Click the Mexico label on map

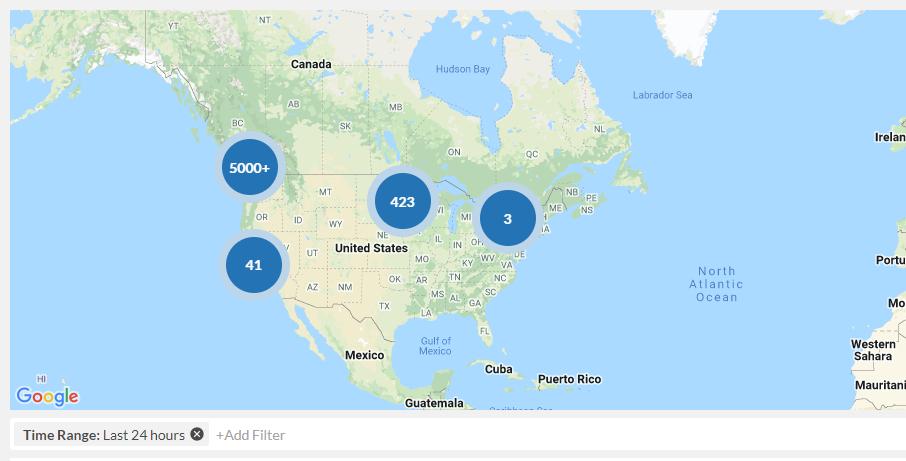coord(364,355)
